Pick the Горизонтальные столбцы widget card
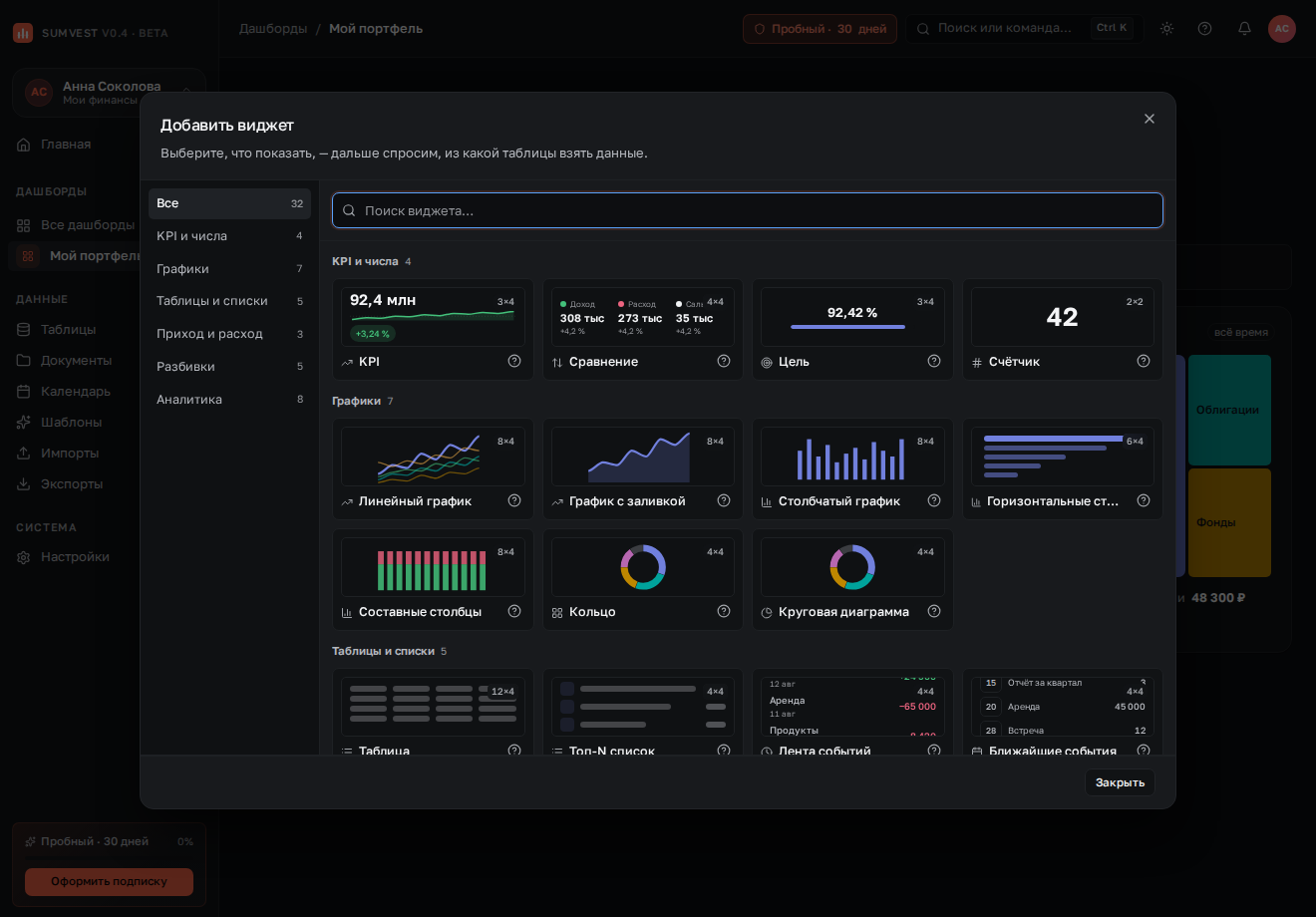This screenshot has width=1316, height=917. click(1063, 468)
